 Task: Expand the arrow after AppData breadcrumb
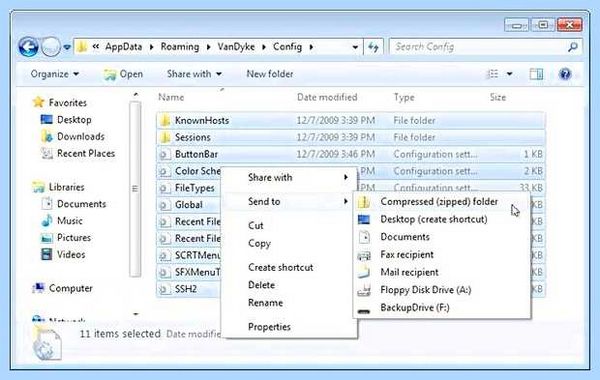(x=152, y=47)
